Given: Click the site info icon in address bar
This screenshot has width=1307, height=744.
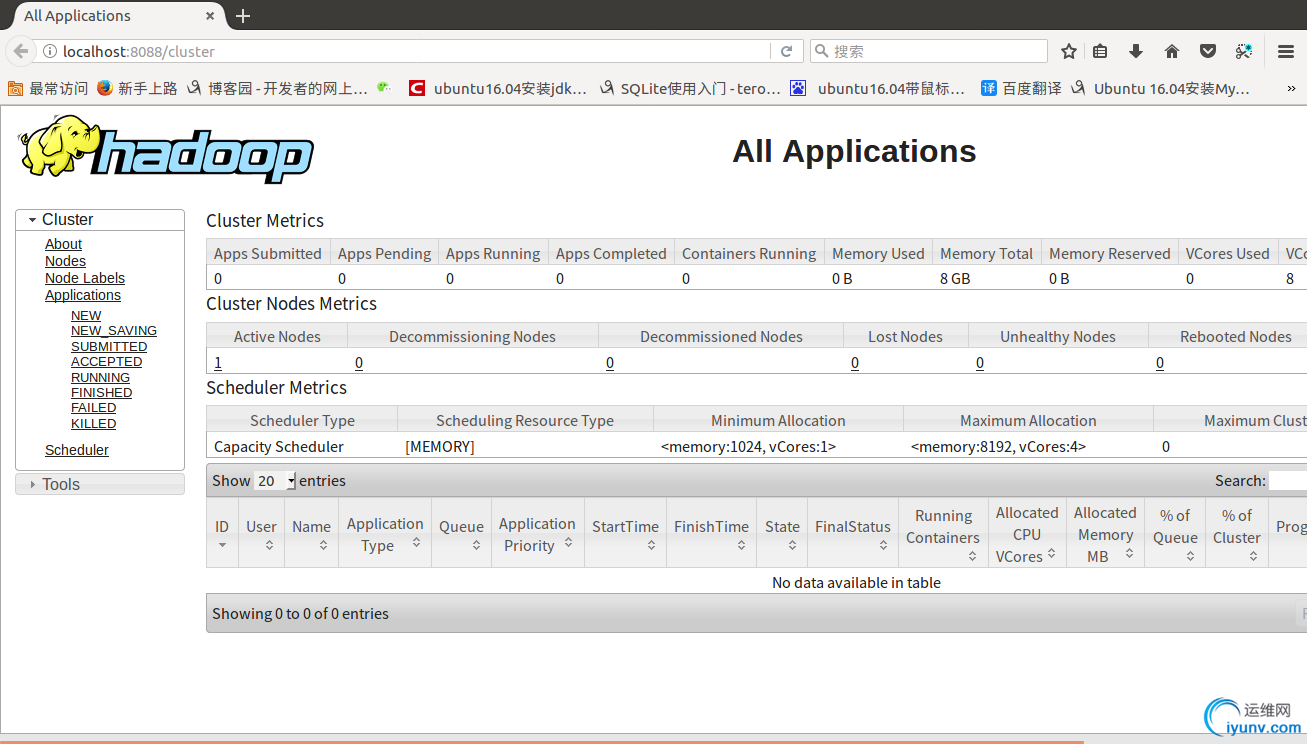Looking at the screenshot, I should pos(49,51).
